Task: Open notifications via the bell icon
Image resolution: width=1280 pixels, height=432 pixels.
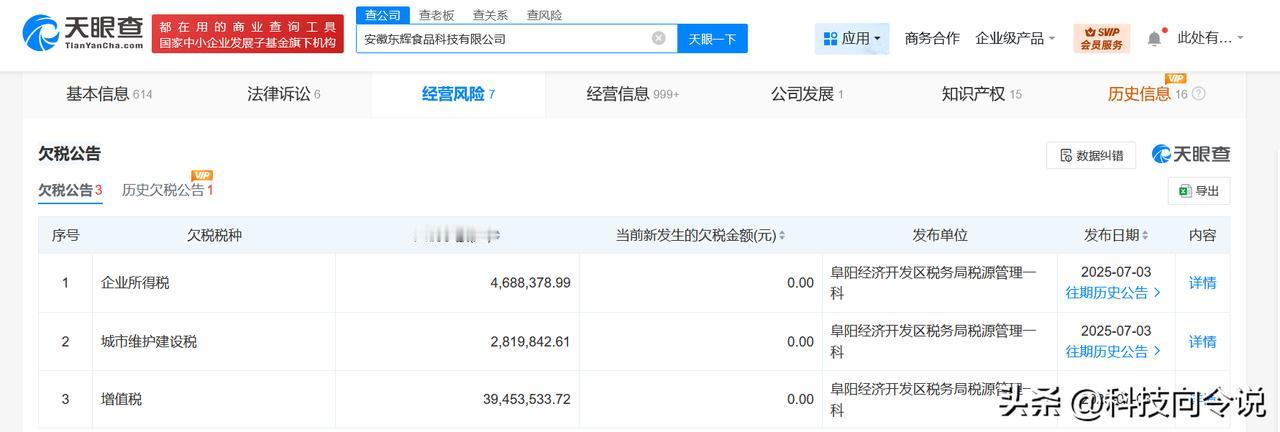Action: (1155, 38)
